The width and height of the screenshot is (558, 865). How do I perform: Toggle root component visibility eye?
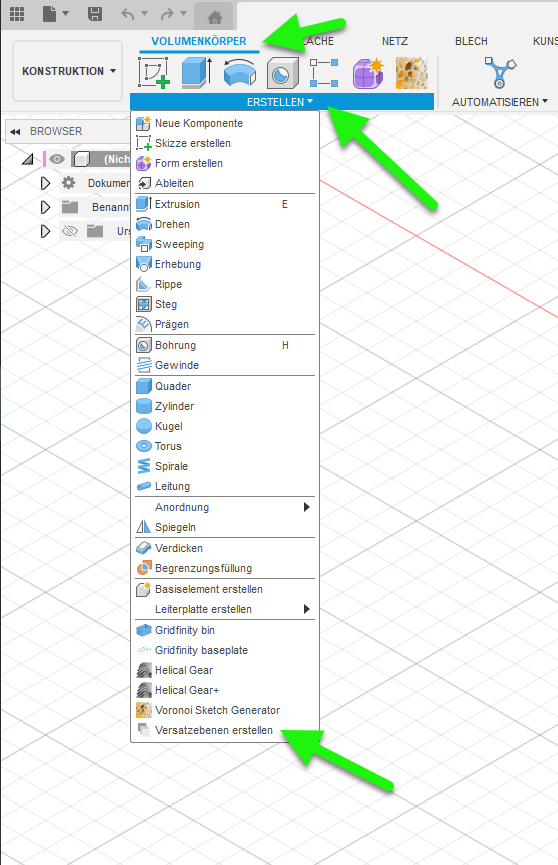click(x=57, y=159)
